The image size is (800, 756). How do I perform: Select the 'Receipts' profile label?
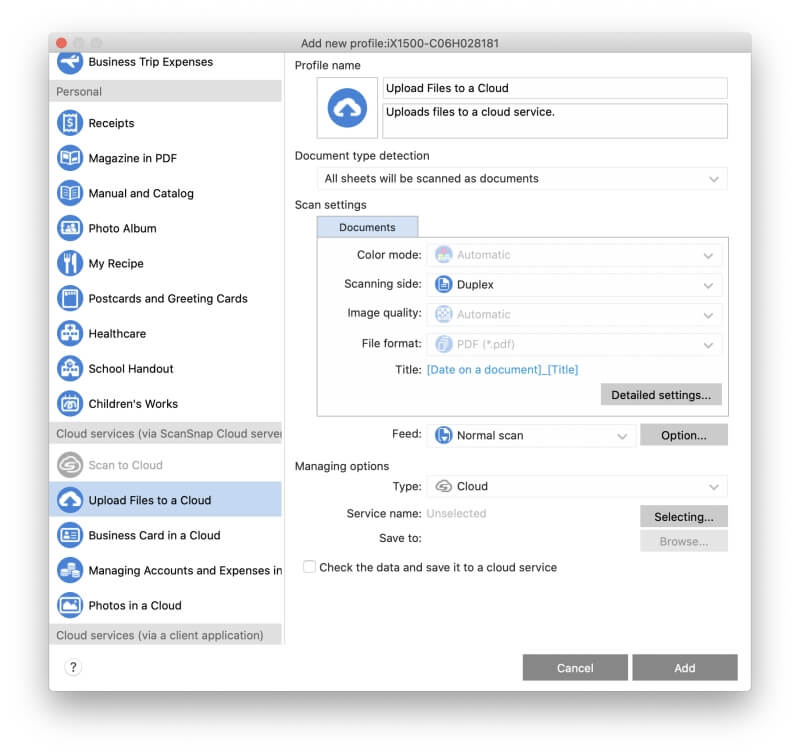pyautogui.click(x=111, y=123)
